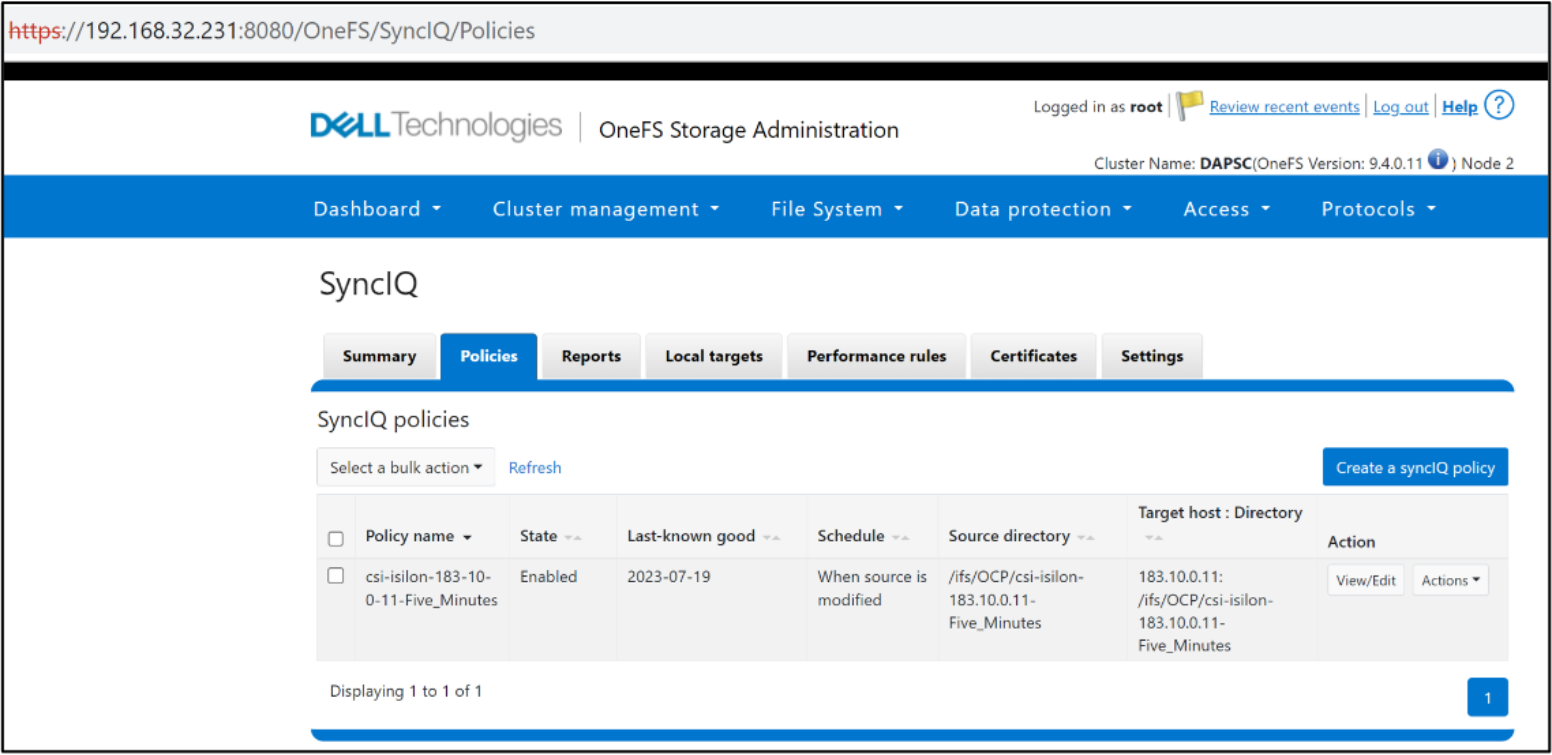
Task: Open the Performance rules tab
Action: click(877, 357)
